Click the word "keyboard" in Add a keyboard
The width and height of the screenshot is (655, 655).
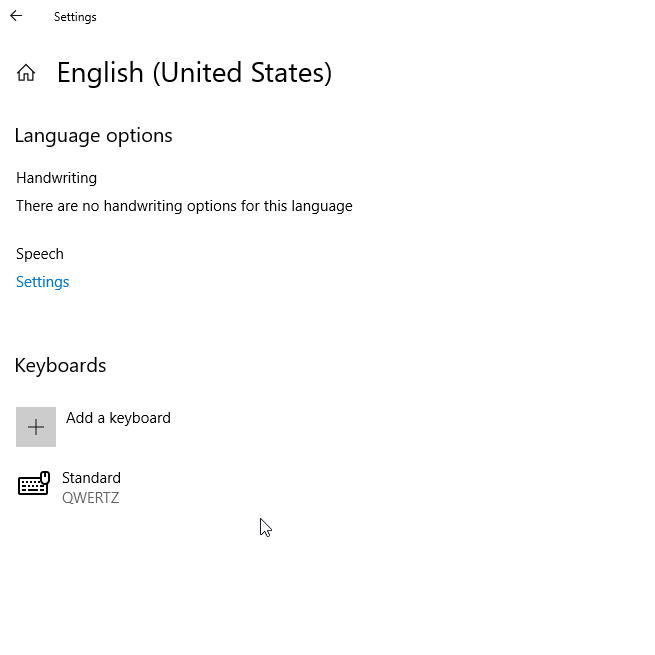click(x=139, y=418)
